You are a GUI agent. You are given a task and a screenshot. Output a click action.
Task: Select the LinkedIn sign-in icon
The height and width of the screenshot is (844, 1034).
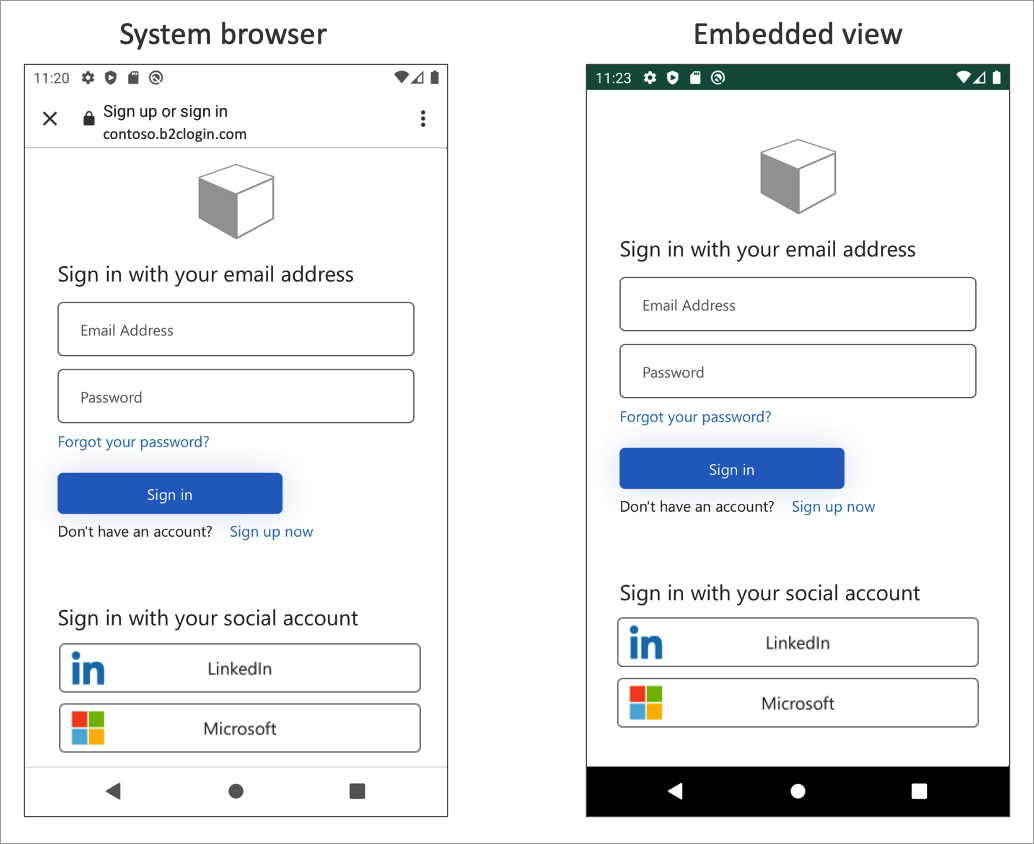coord(87,668)
